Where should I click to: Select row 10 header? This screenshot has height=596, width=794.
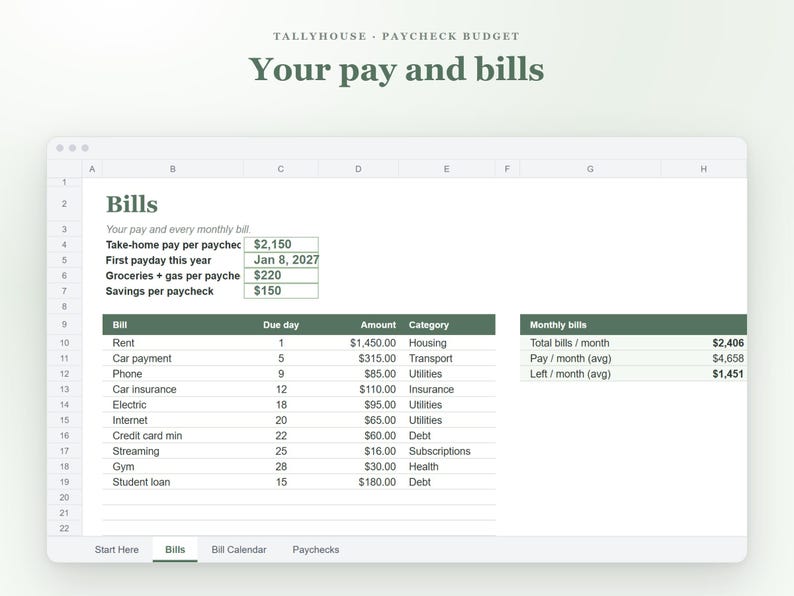coord(64,343)
